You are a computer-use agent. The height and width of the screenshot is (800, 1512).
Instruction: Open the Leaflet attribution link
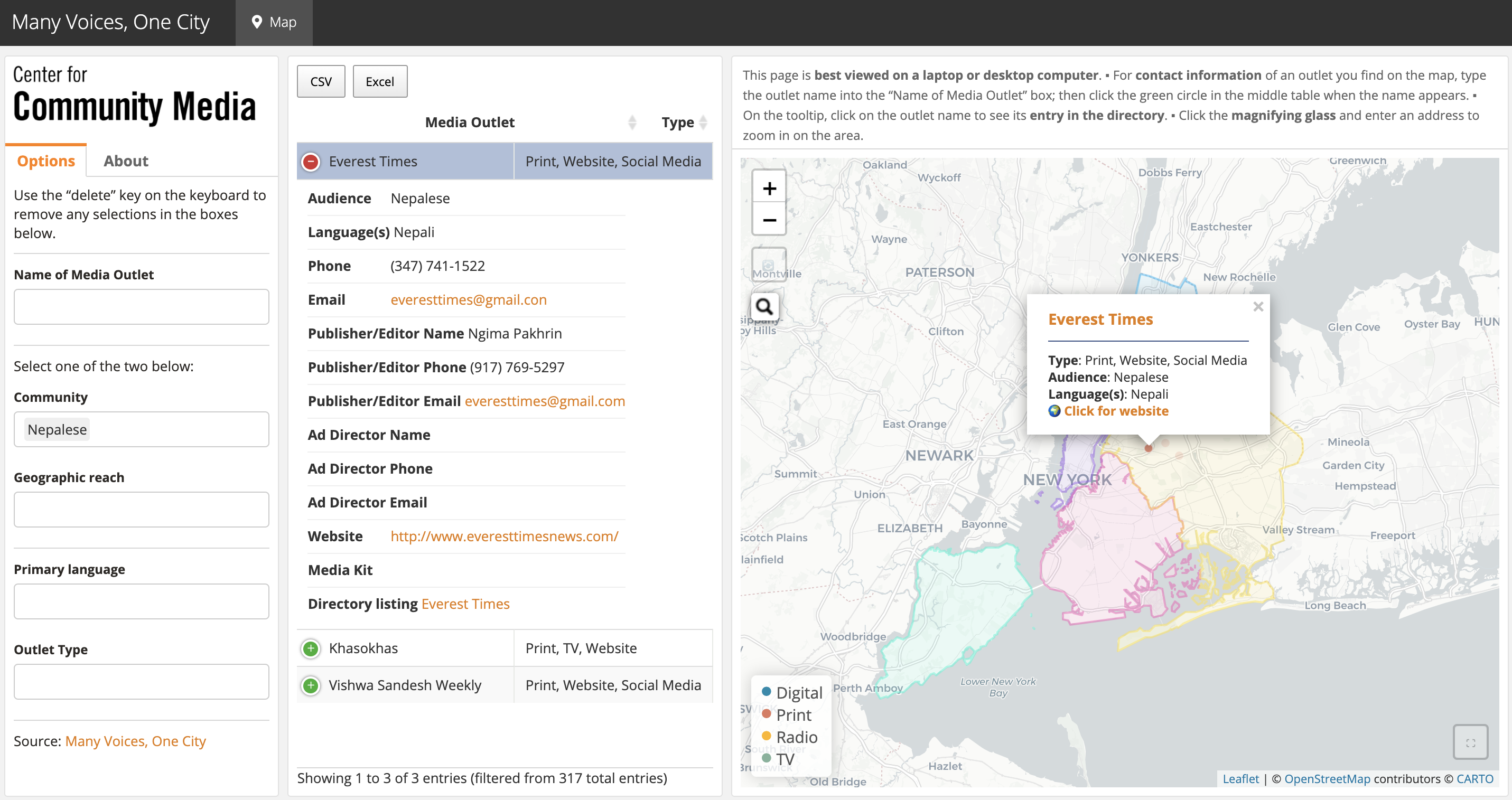click(1240, 779)
